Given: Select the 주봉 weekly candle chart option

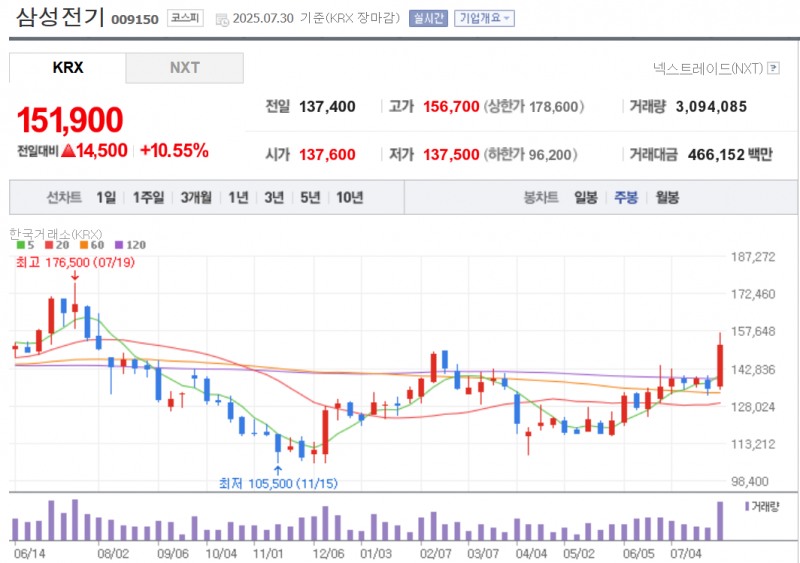Looking at the screenshot, I should coord(626,198).
